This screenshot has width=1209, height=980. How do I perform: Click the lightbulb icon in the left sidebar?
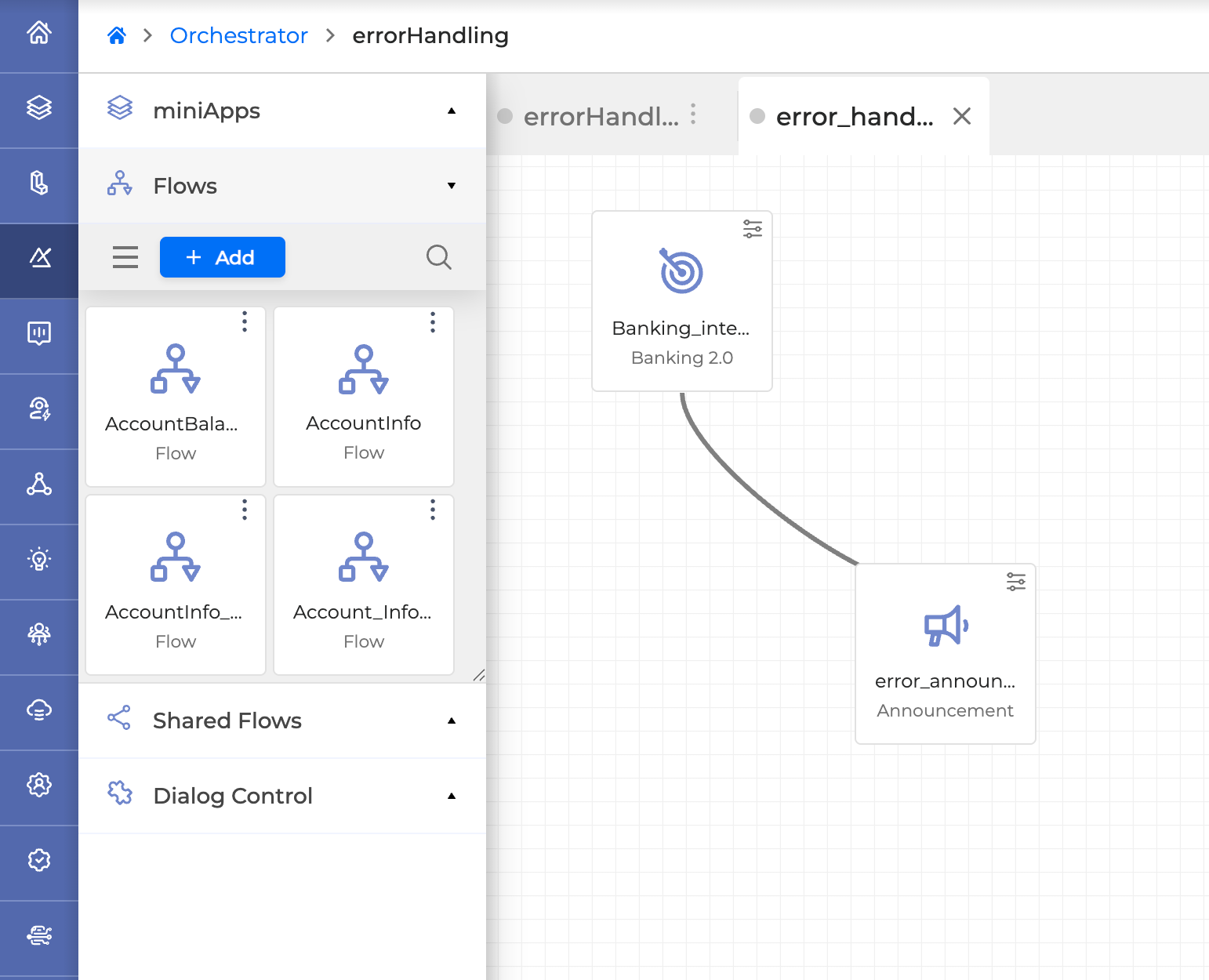coord(39,559)
